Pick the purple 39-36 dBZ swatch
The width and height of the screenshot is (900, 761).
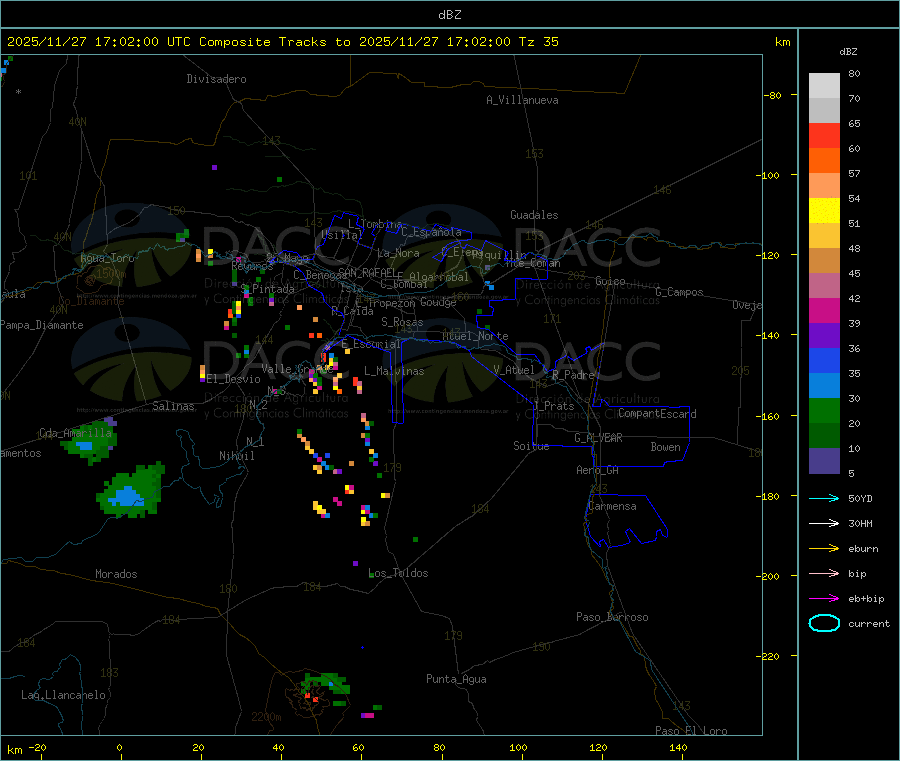pyautogui.click(x=824, y=336)
